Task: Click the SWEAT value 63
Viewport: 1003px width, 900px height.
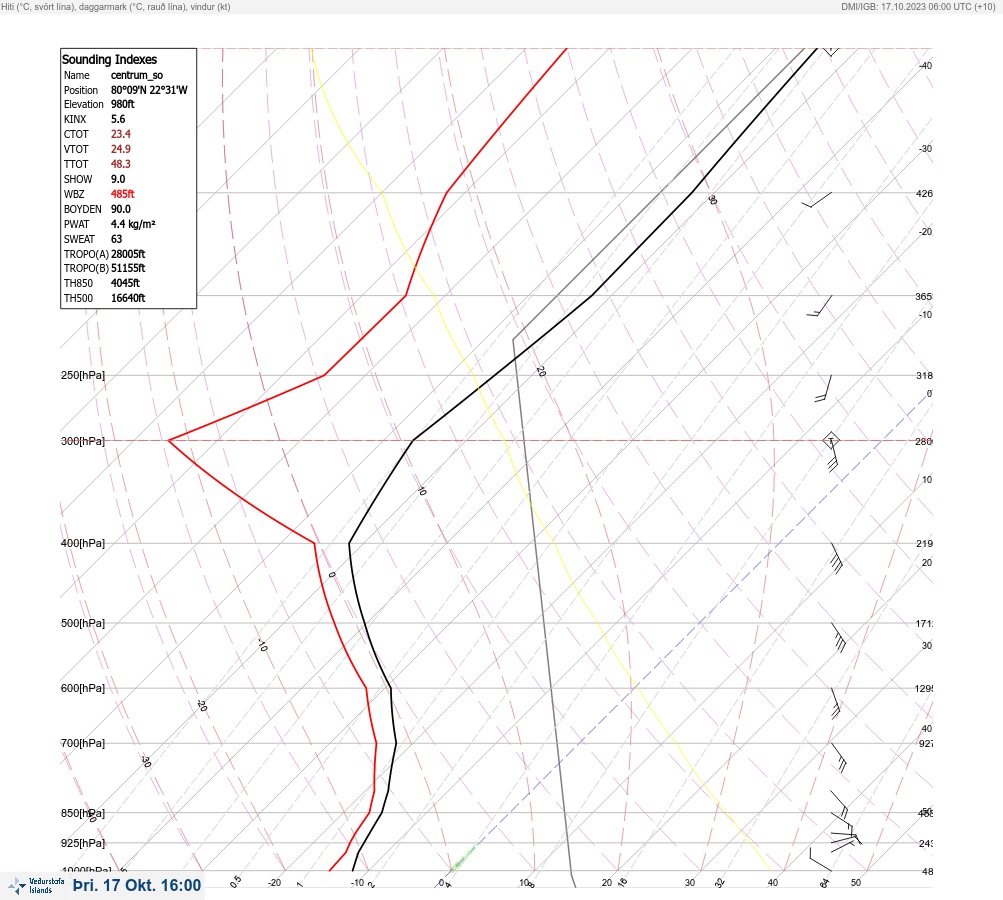Action: click(116, 239)
